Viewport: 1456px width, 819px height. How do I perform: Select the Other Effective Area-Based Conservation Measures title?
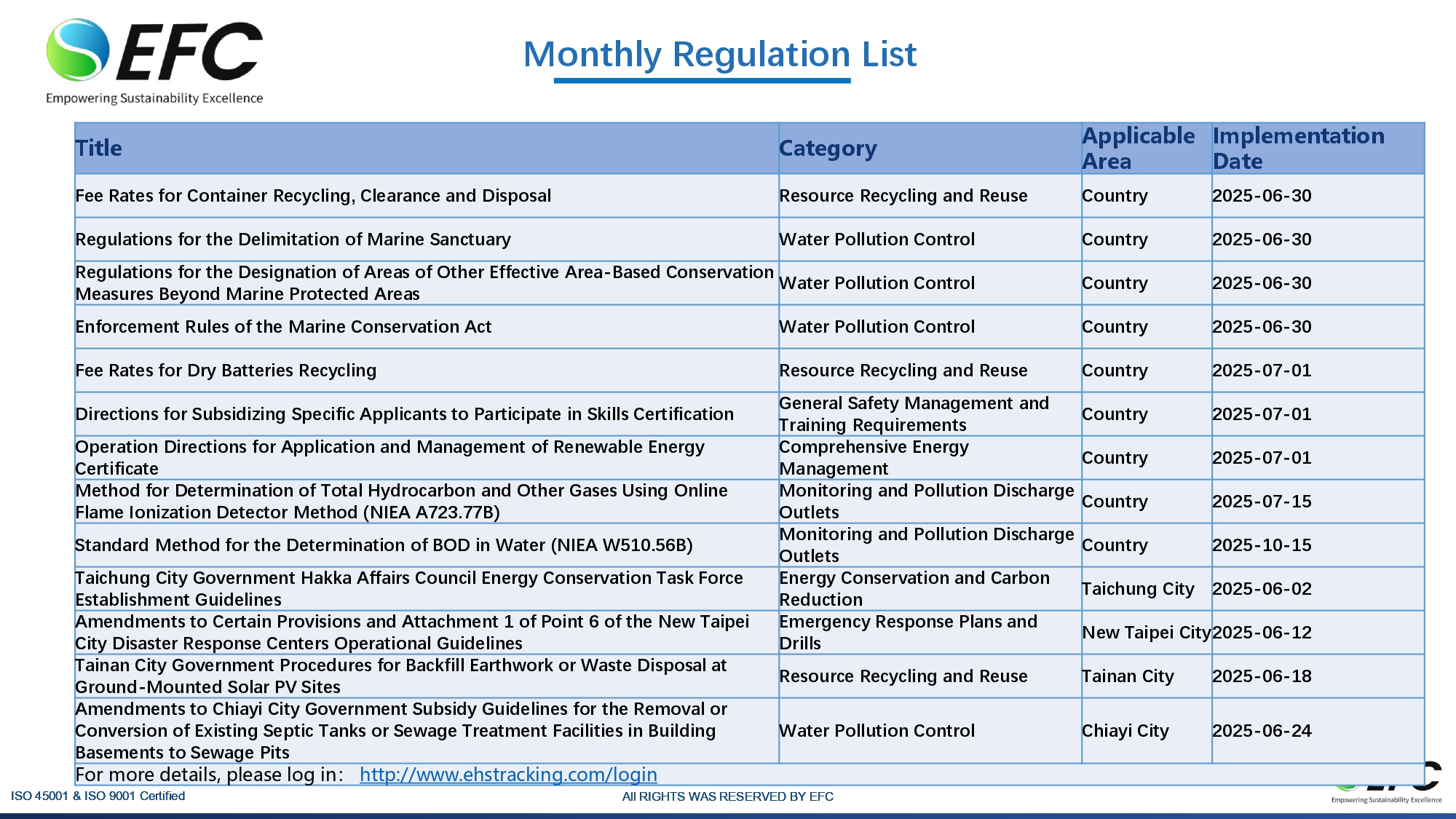pos(424,283)
